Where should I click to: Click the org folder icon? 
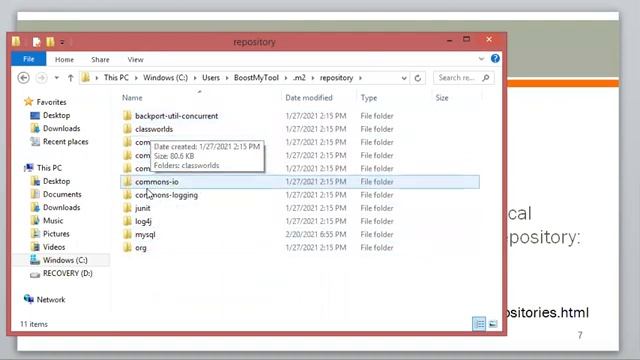tap(127, 247)
